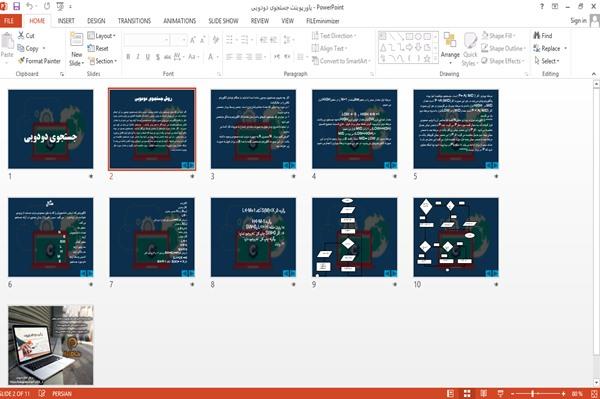Click the New Slide icon
The image size is (600, 399).
point(77,40)
